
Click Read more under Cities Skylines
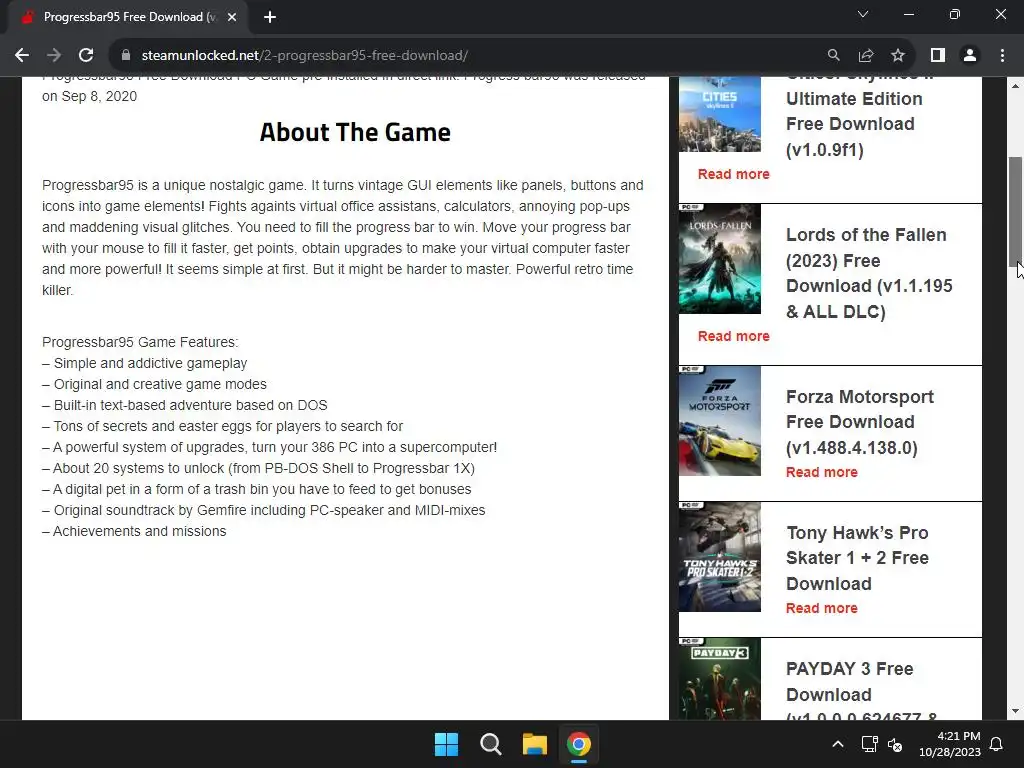click(733, 174)
